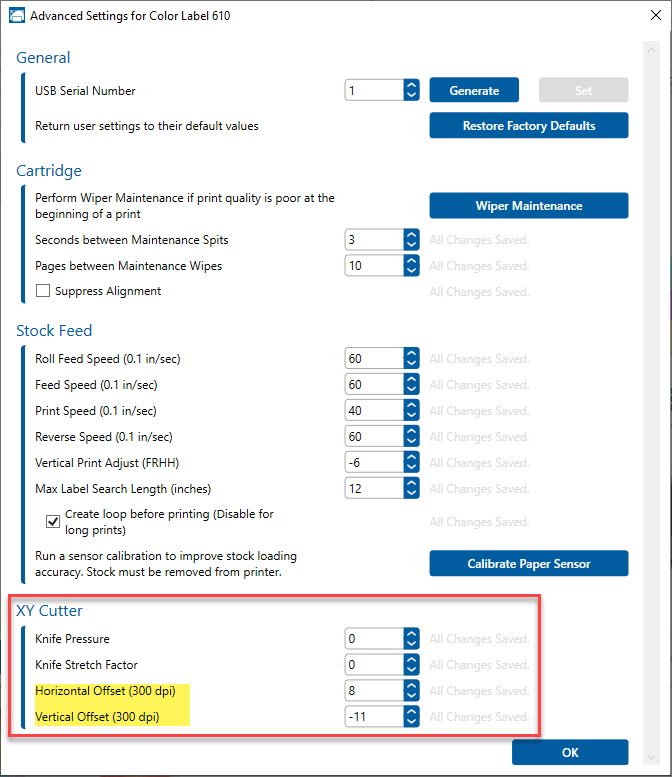Click the greyed-out Set button

pos(583,90)
